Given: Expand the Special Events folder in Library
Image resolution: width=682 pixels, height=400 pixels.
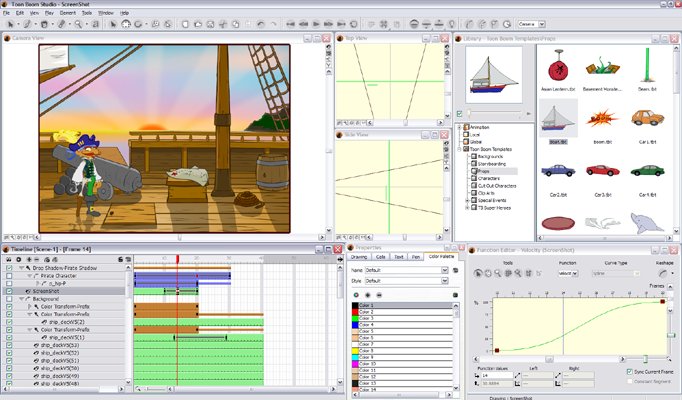Looking at the screenshot, I should click(x=468, y=200).
